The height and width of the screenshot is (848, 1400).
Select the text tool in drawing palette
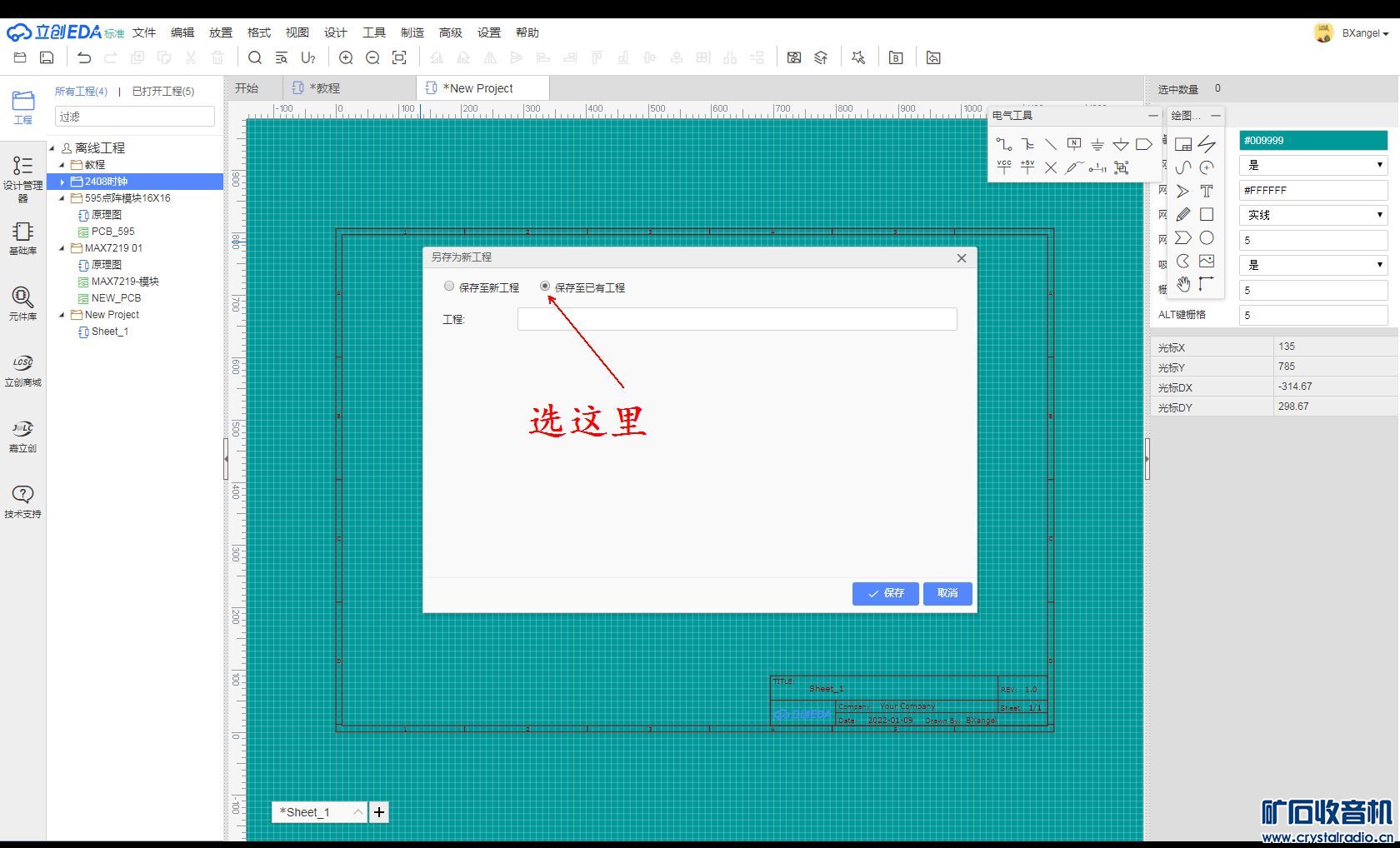1206,191
